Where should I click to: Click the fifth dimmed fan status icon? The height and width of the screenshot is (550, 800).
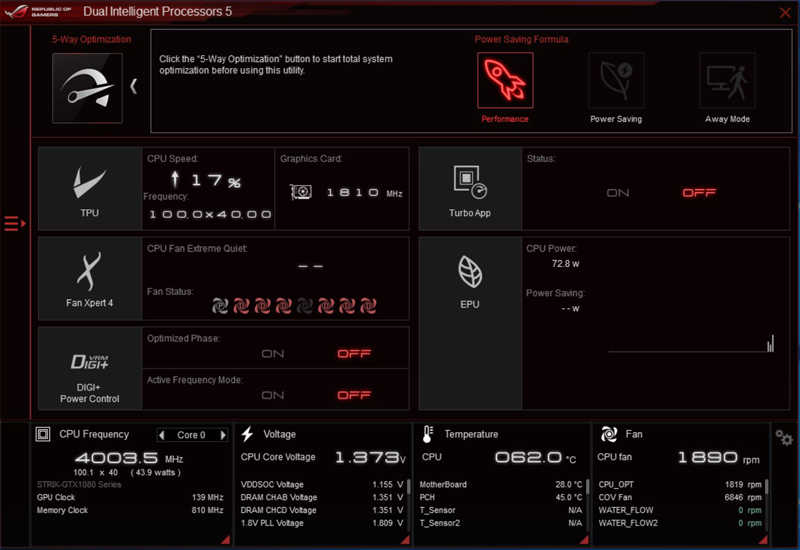coord(305,306)
